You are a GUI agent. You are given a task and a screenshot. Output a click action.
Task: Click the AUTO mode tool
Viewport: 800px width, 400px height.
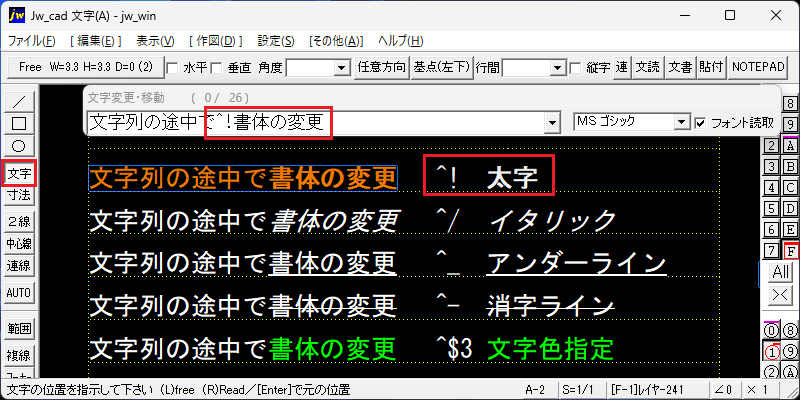coord(19,293)
